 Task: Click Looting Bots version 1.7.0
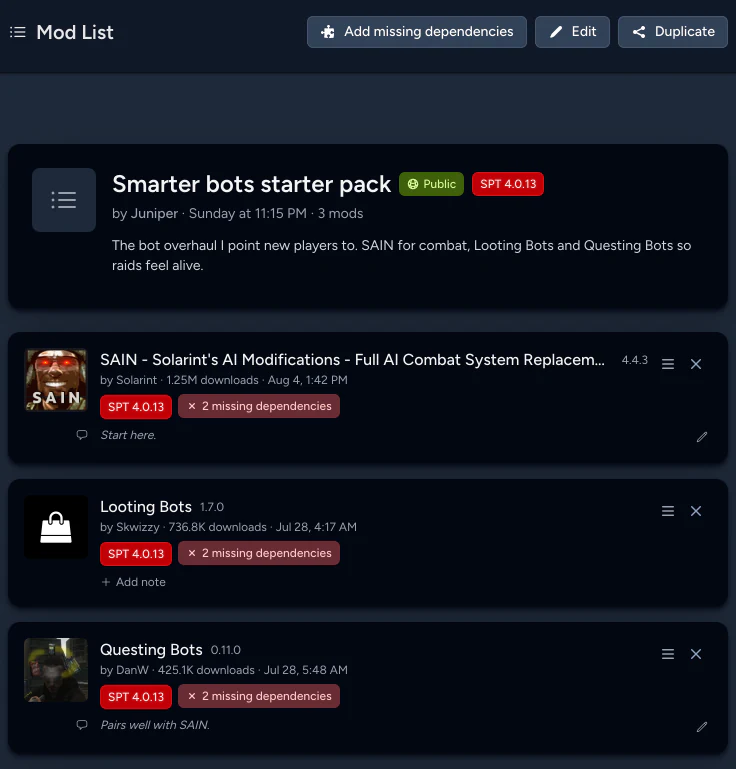point(212,507)
